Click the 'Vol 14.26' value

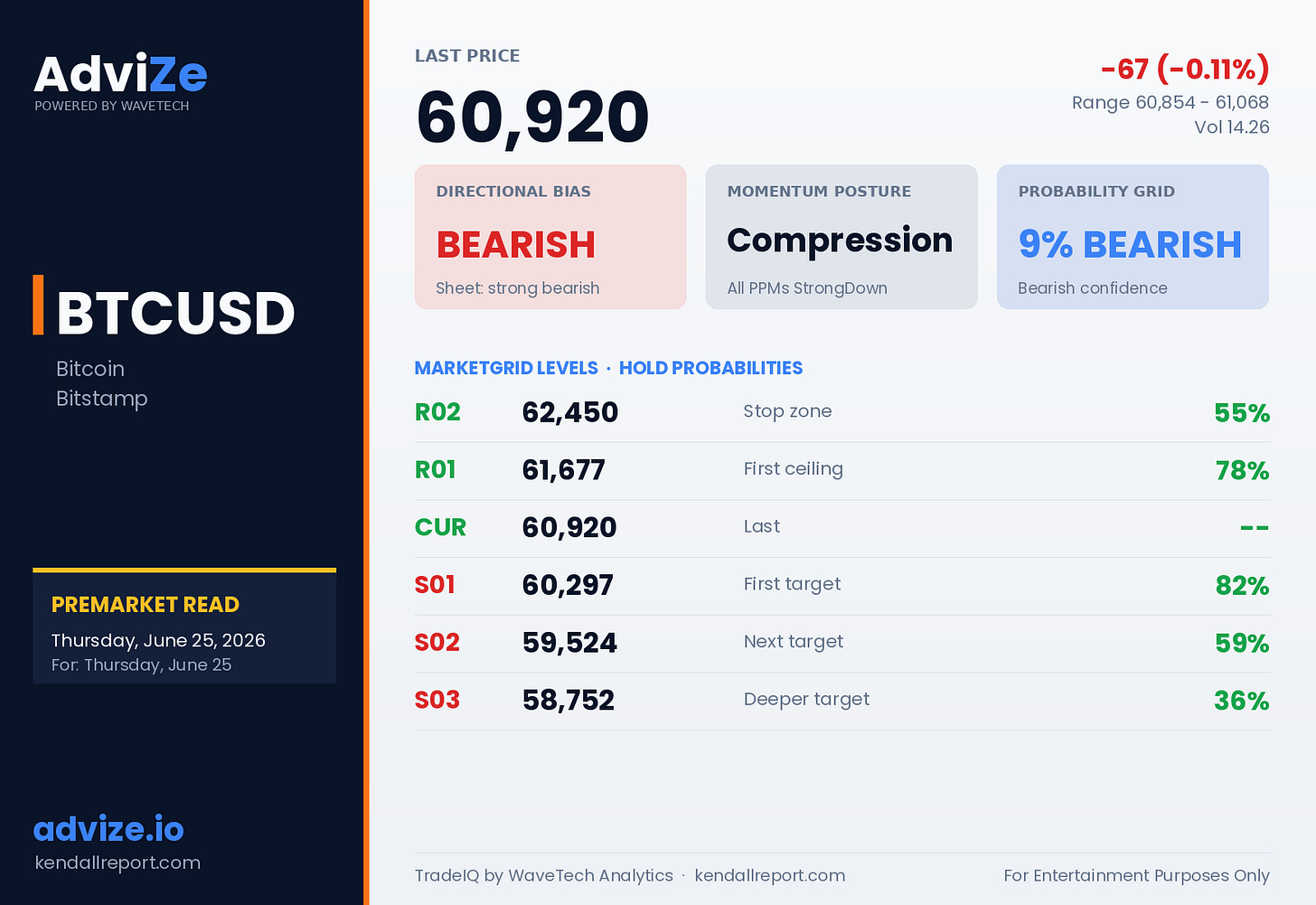click(1232, 127)
